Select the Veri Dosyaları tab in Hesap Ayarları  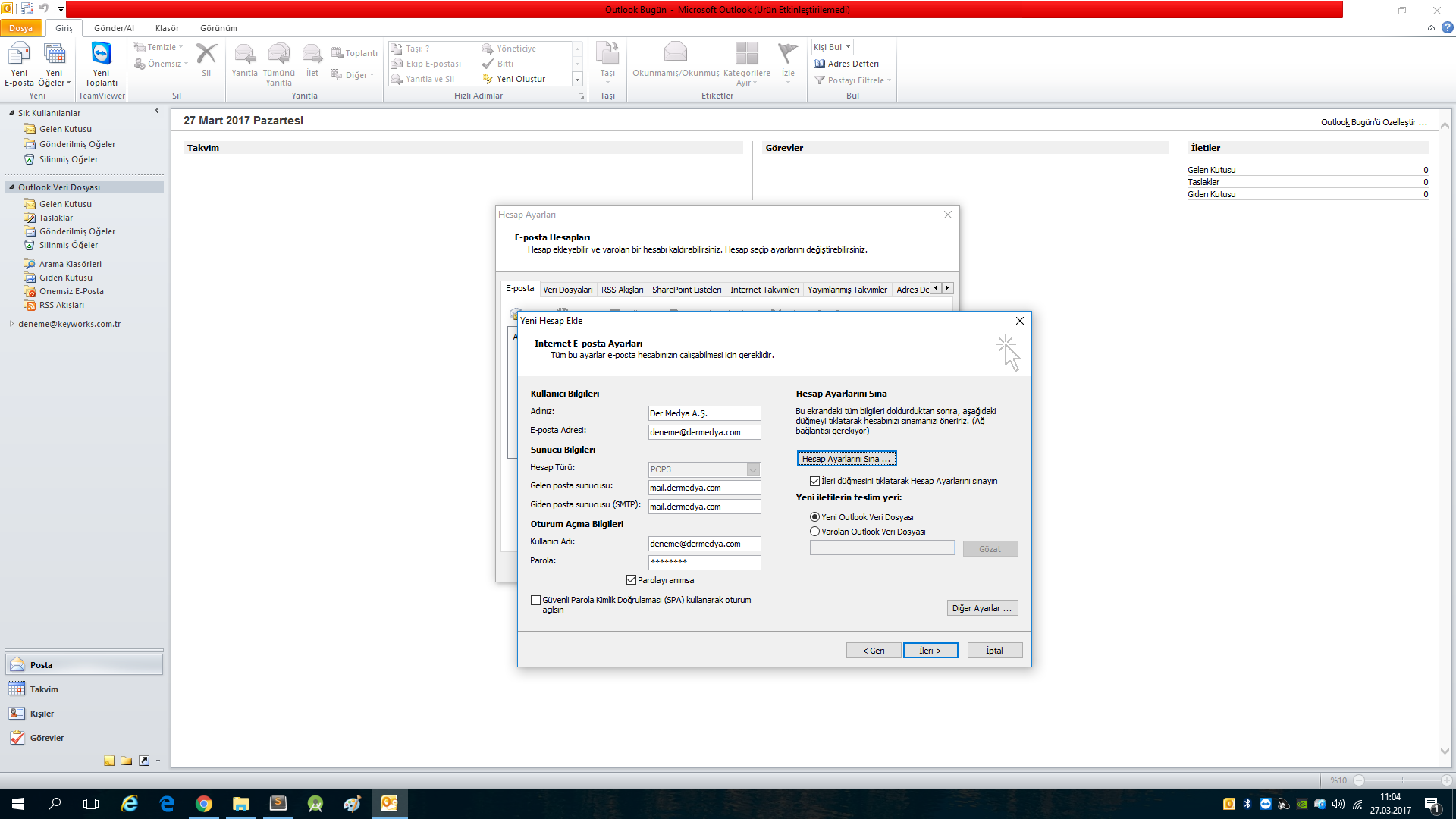pyautogui.click(x=567, y=290)
